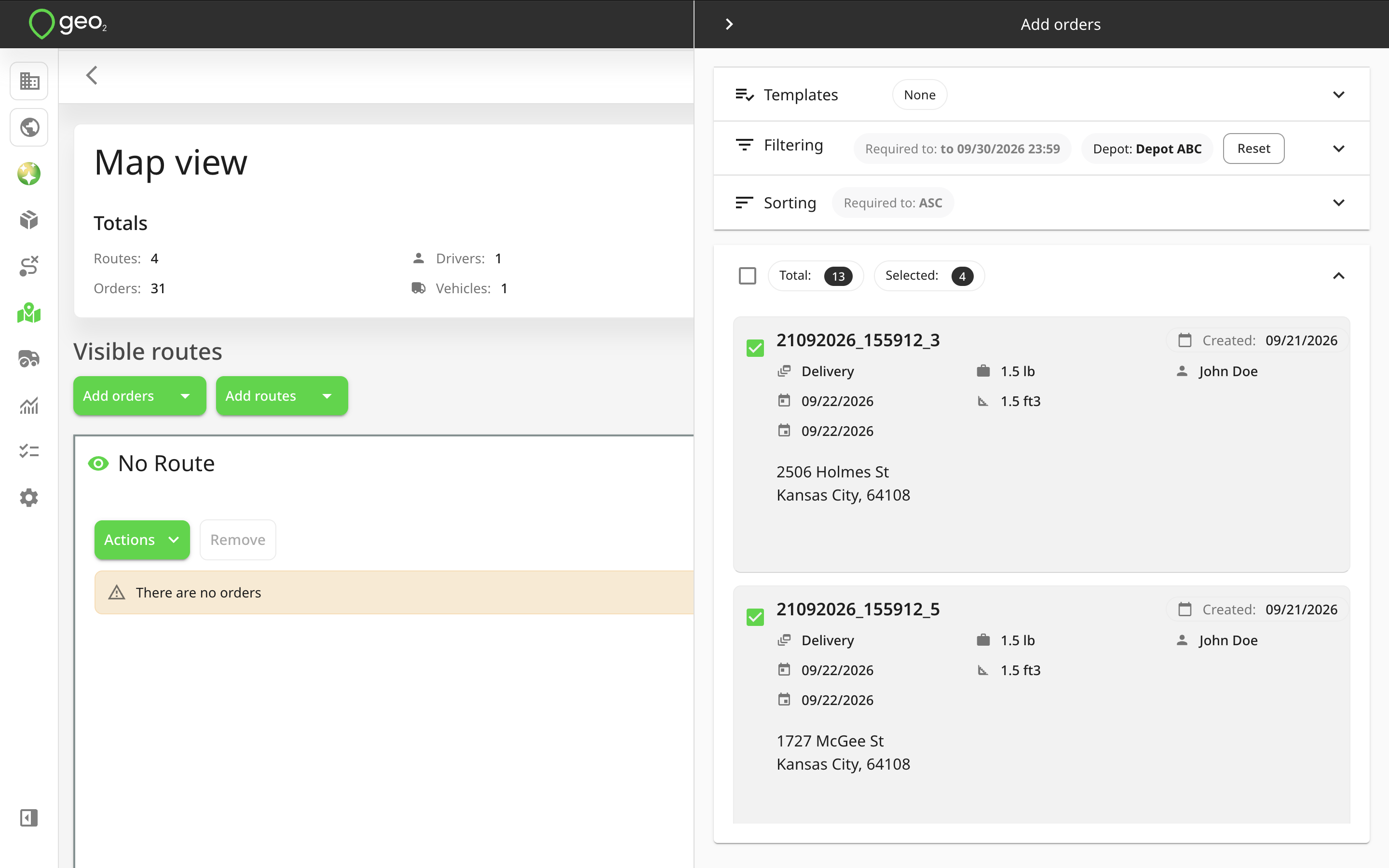Image resolution: width=1389 pixels, height=868 pixels.
Task: Open the Actions dropdown
Action: [142, 540]
